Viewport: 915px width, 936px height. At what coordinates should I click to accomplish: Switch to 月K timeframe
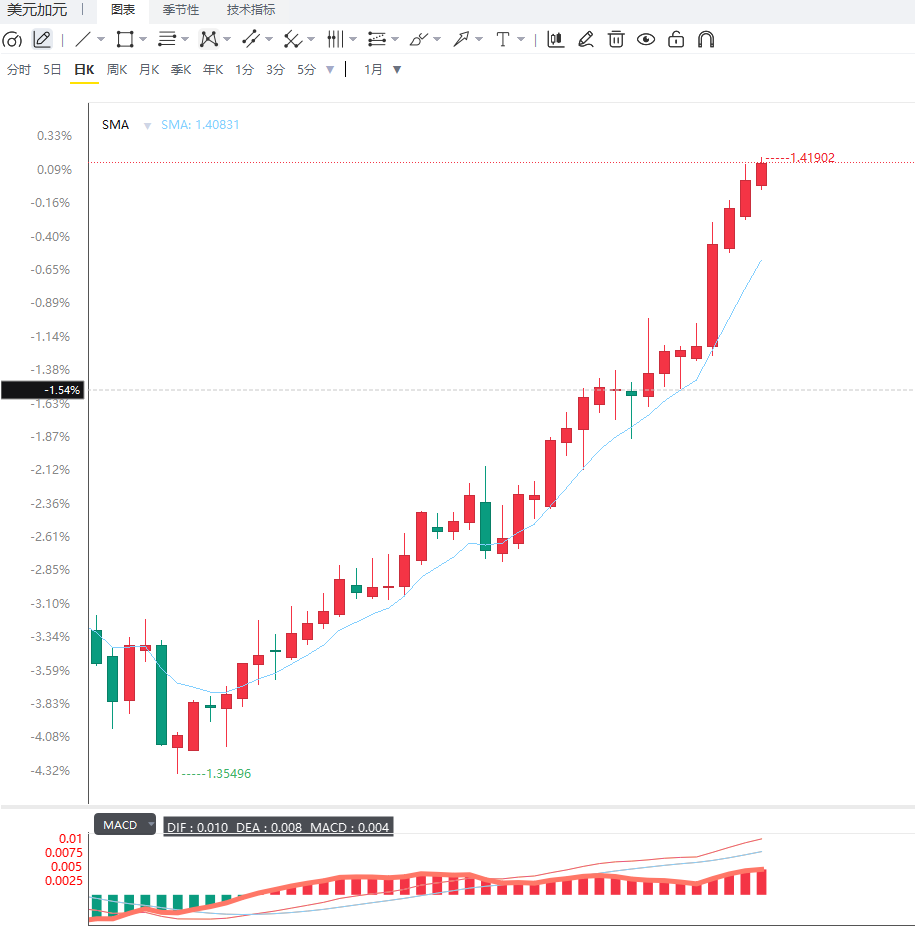(x=149, y=70)
